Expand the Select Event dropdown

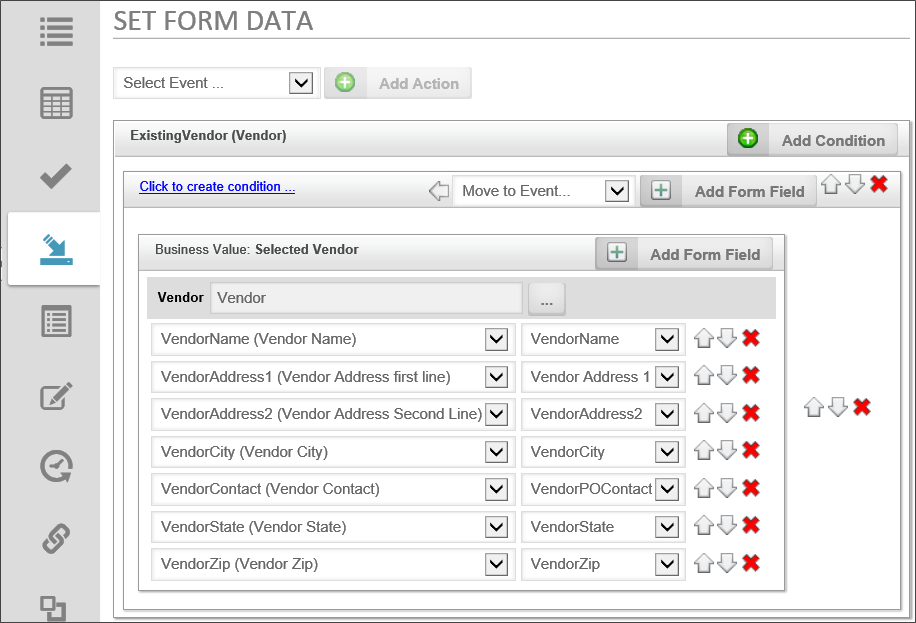(x=301, y=83)
